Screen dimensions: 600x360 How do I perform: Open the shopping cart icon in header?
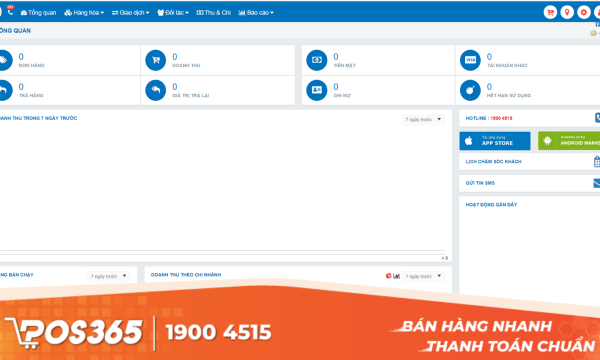[550, 13]
